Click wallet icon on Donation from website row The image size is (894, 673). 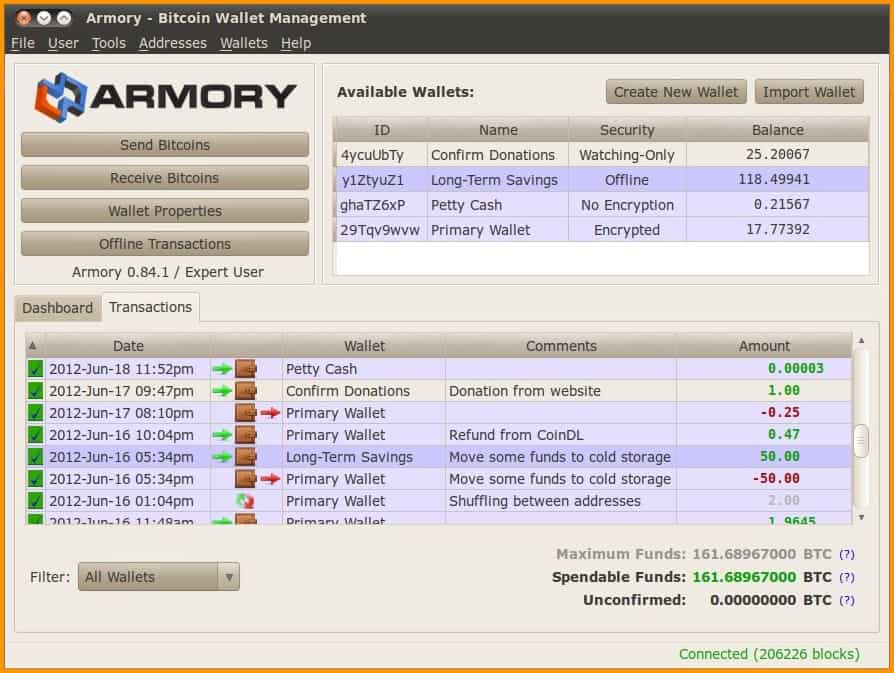245,391
